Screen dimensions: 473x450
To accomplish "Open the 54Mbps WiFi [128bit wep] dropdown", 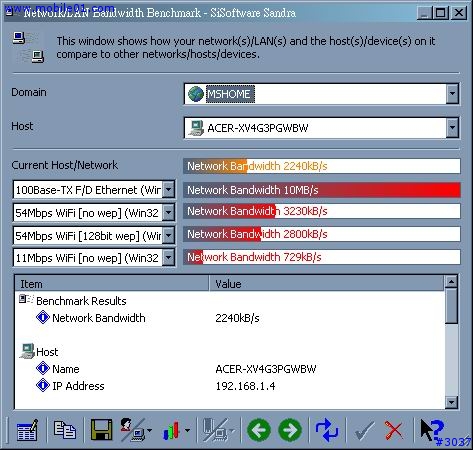I will coord(169,235).
